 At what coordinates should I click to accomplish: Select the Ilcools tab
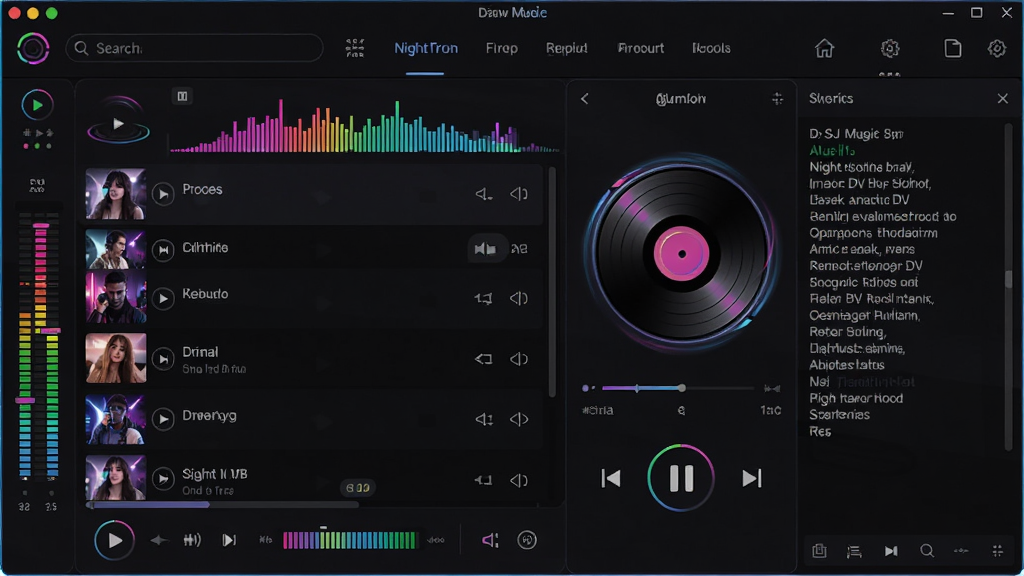(711, 48)
